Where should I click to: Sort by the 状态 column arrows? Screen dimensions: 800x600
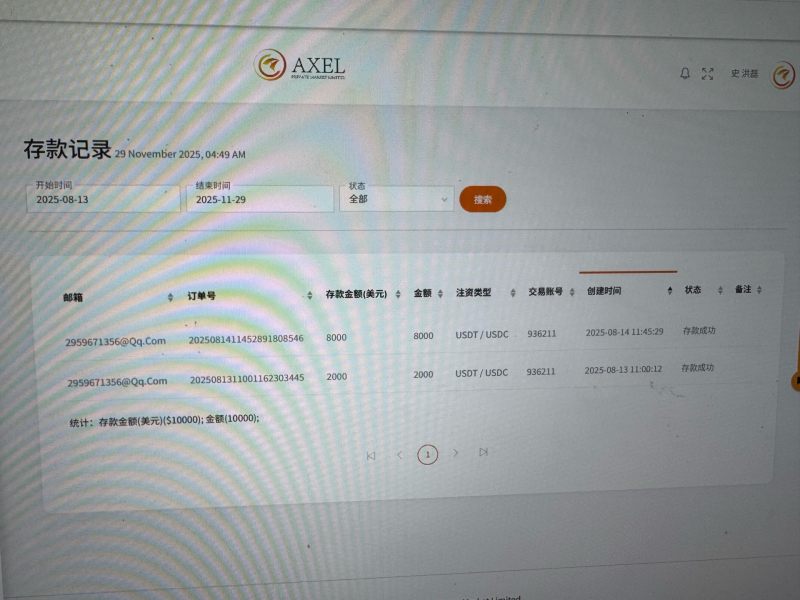coord(720,290)
